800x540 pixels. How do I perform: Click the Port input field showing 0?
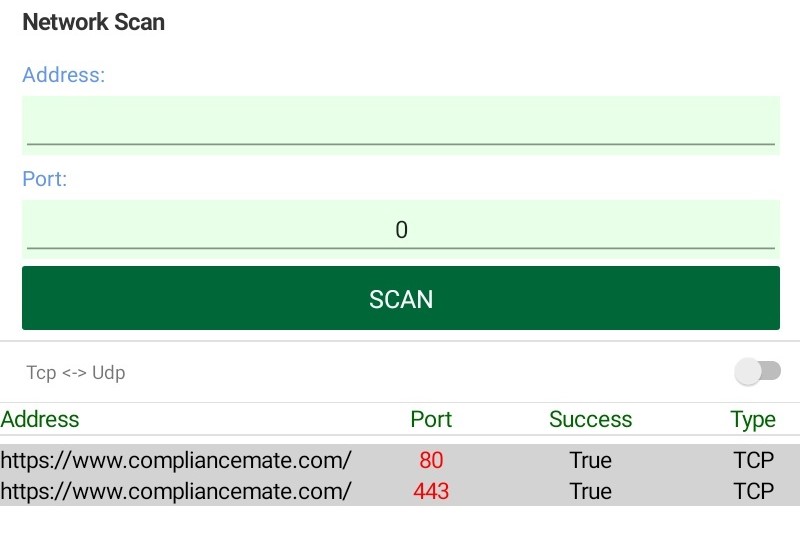[x=400, y=229]
